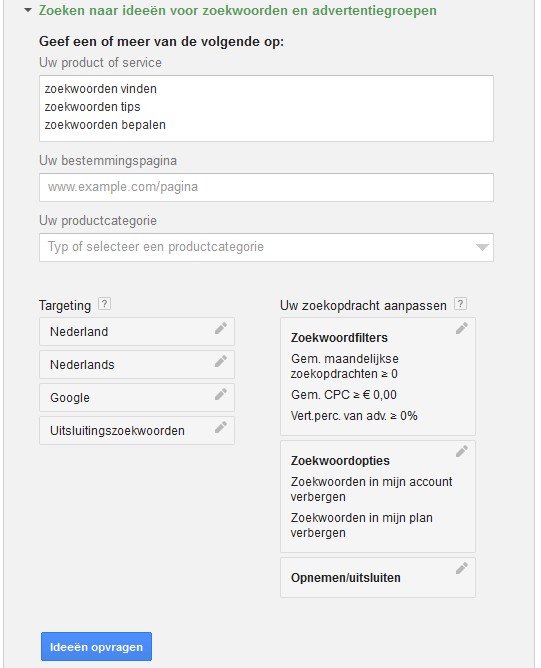Collapse the 'Zoeken naar ideeën' section triangle
The height and width of the screenshot is (668, 541).
[28, 10]
